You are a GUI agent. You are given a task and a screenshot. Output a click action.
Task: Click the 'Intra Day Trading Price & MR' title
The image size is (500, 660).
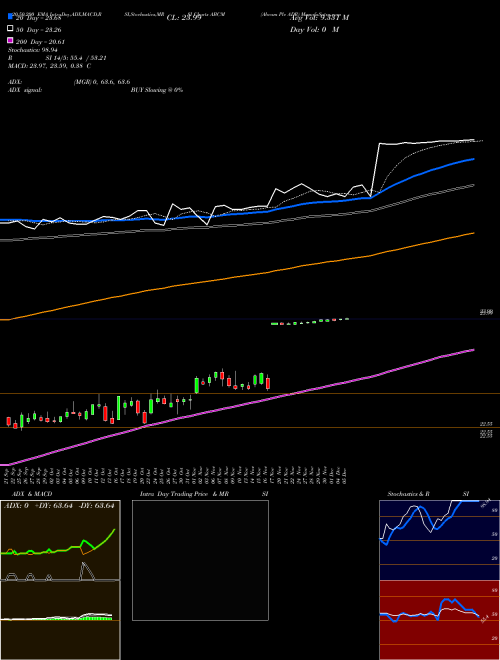pos(184,494)
